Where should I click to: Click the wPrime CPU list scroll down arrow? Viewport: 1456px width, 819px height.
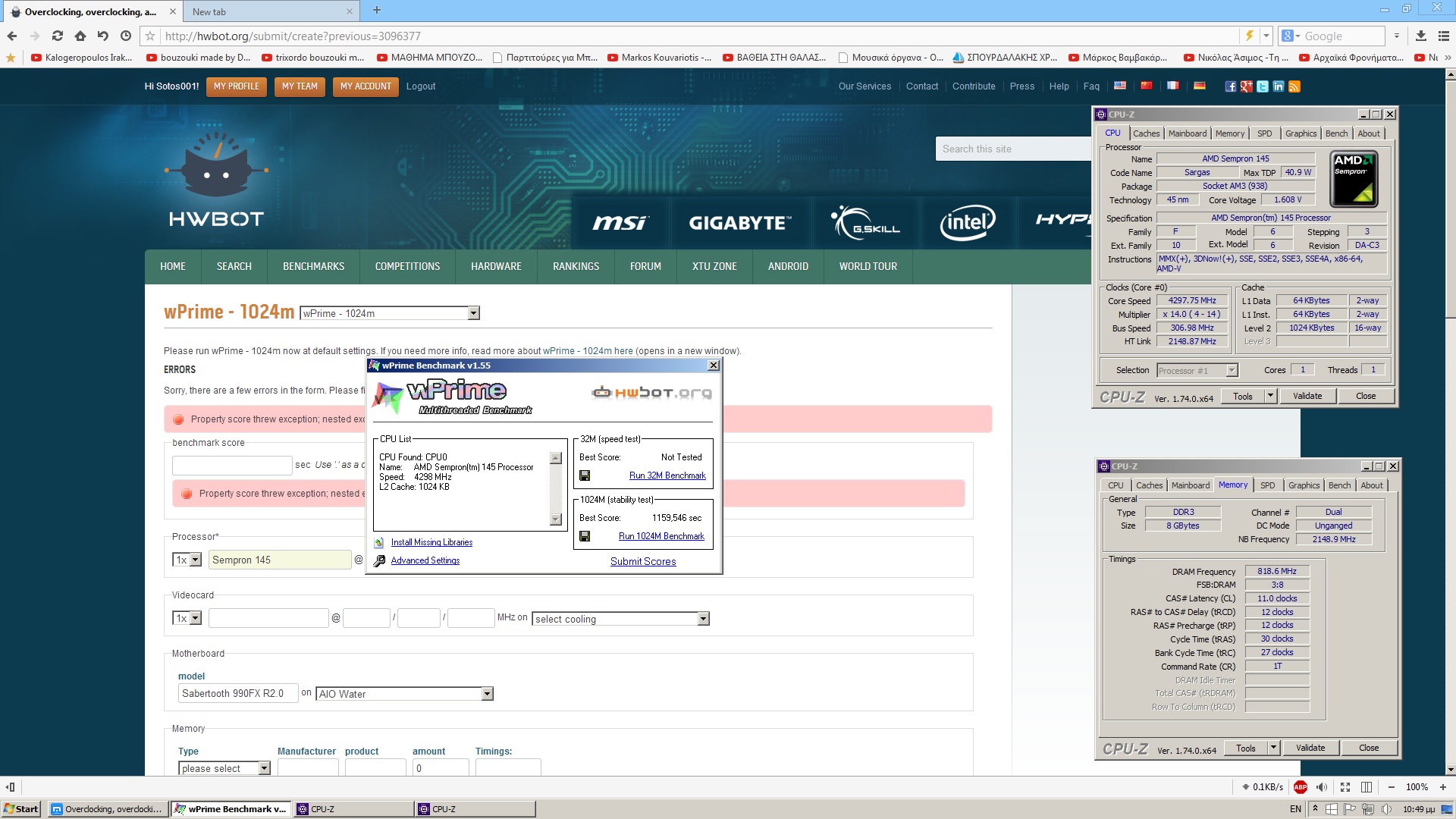point(556,519)
